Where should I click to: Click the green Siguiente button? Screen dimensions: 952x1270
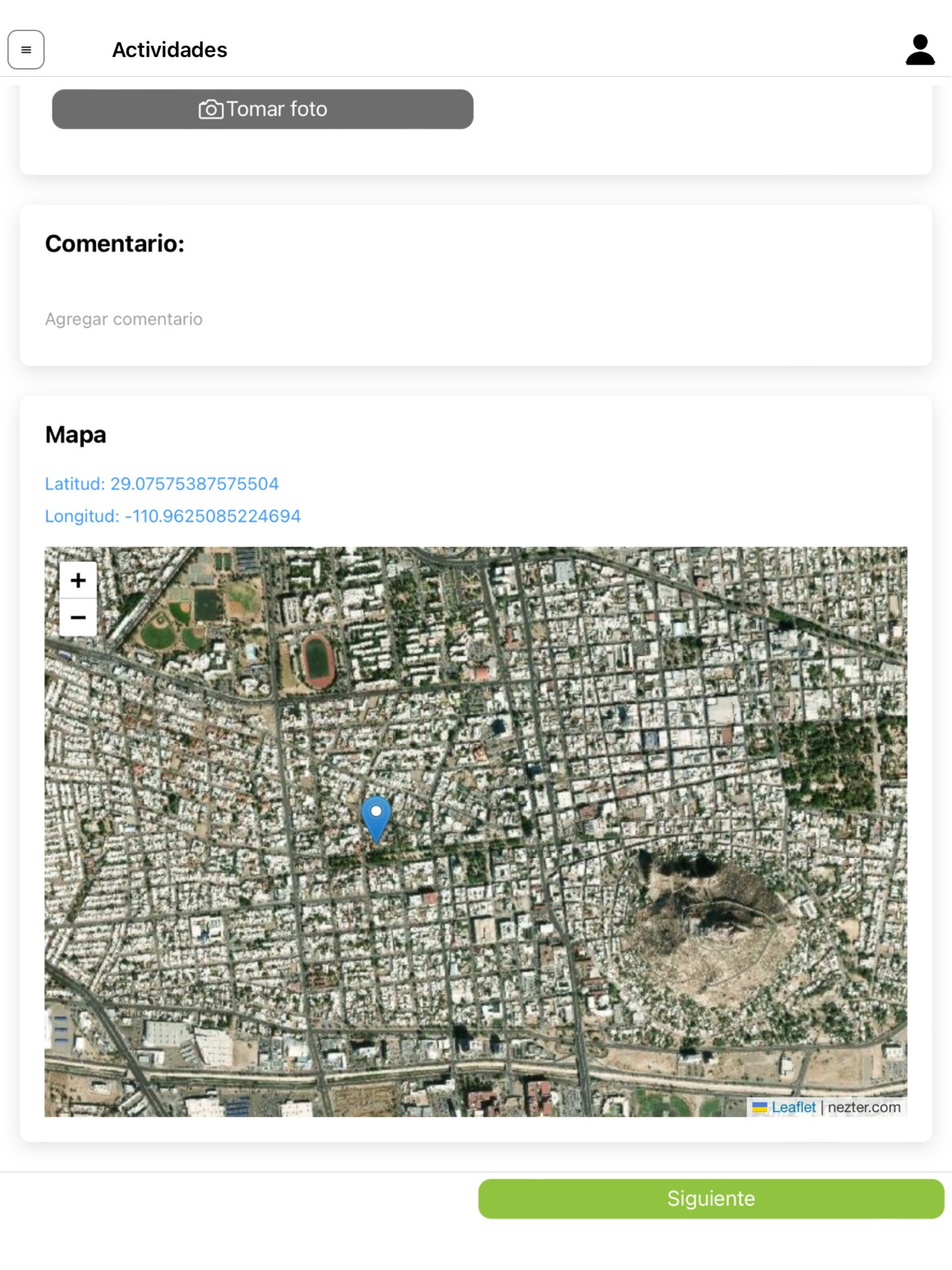711,1199
